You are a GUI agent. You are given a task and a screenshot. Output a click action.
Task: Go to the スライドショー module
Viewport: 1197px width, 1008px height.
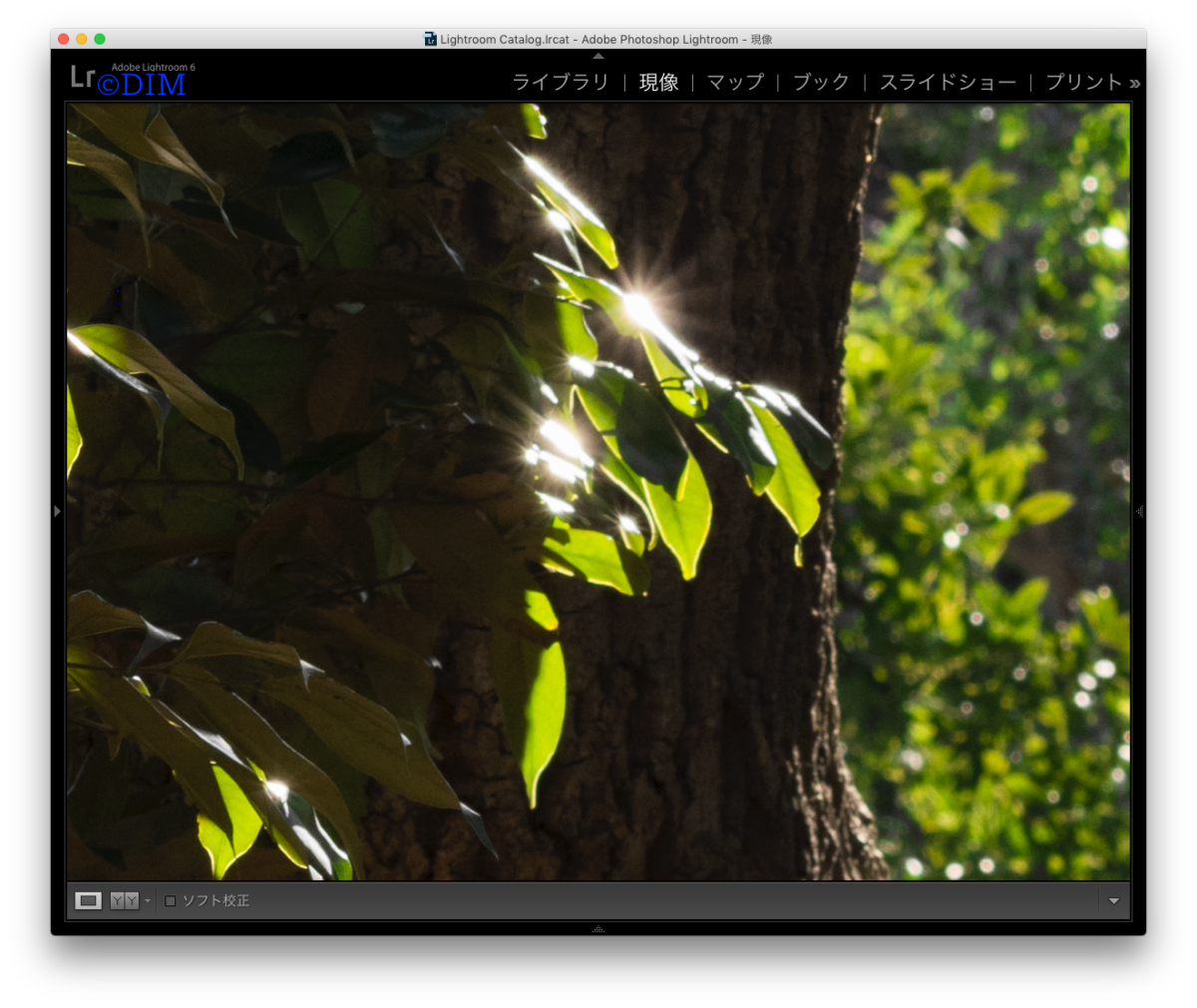(948, 82)
